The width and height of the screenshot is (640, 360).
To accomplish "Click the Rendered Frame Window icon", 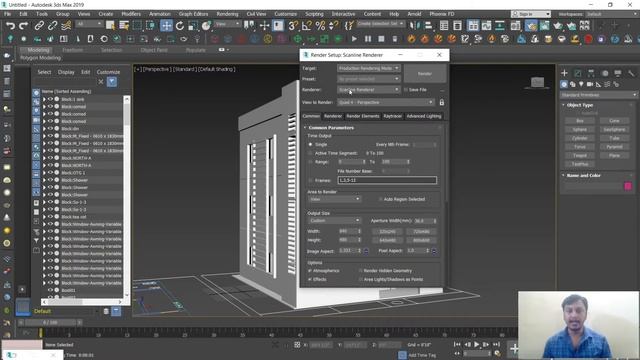I will coord(544,26).
